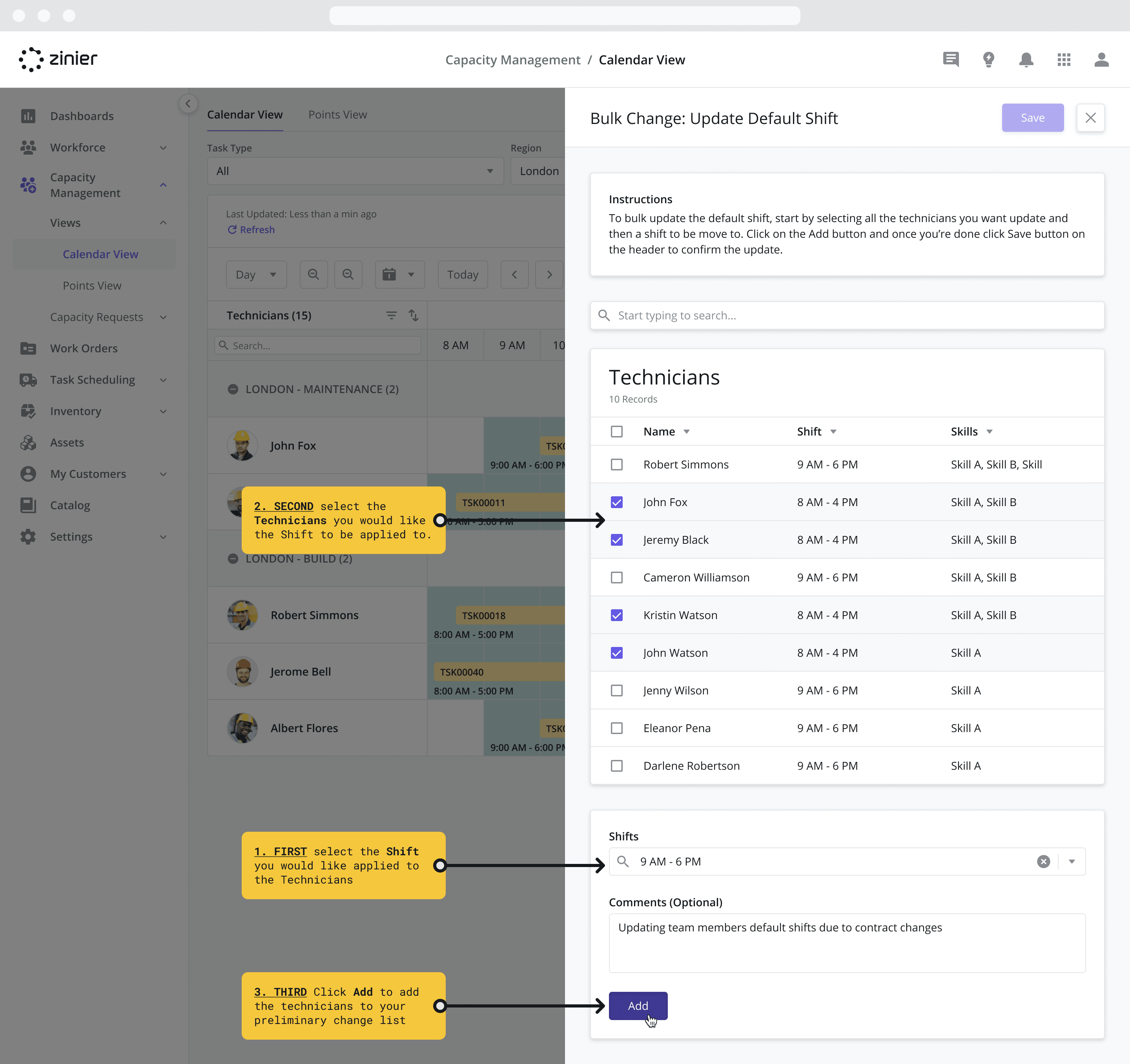Click the zinier logo
This screenshot has height=1064, width=1130.
58,59
